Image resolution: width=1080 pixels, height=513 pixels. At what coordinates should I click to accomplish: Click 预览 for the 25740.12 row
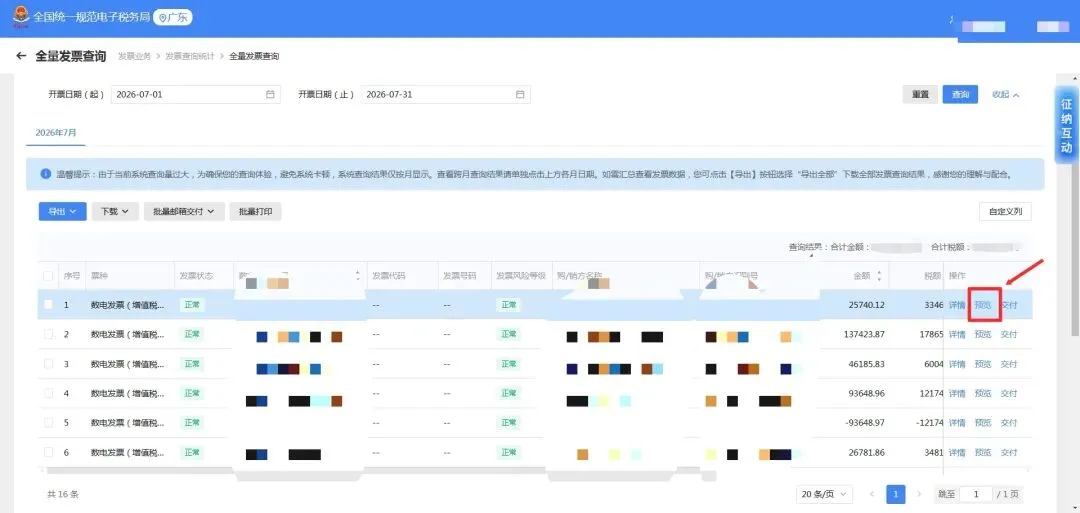pos(983,305)
